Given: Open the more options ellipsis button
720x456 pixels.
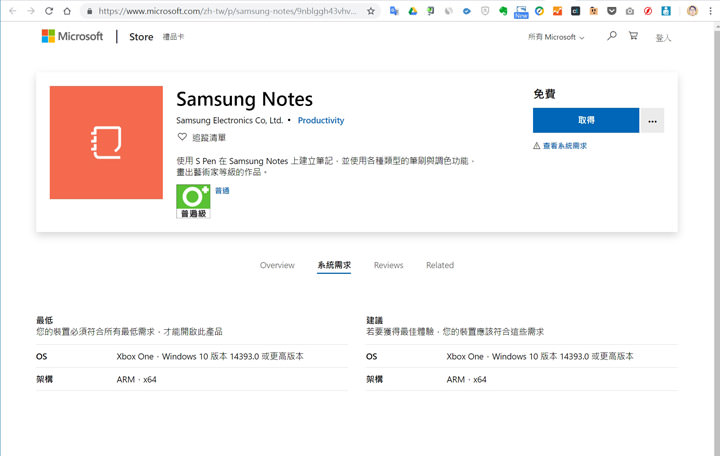Looking at the screenshot, I should pos(652,121).
